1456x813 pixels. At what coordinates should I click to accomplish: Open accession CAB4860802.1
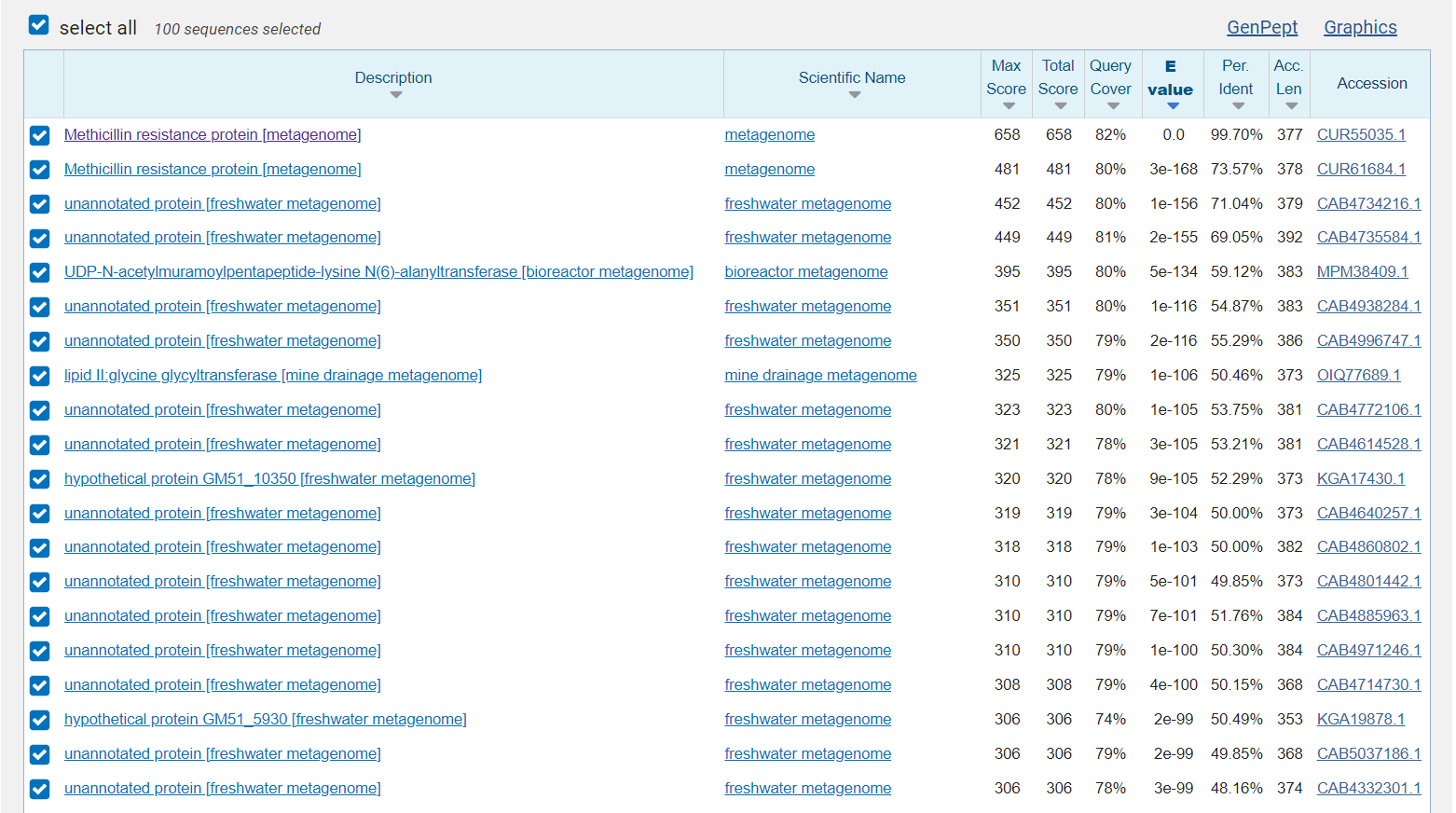pyautogui.click(x=1369, y=546)
